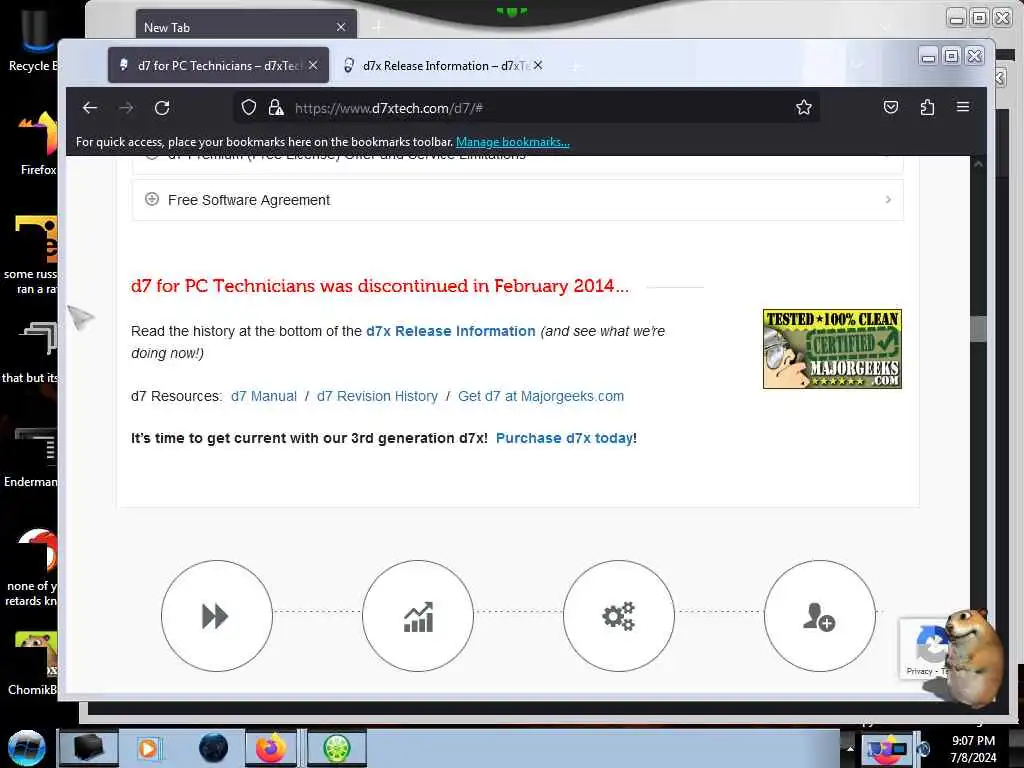The image size is (1024, 768).
Task: Focus the URL address bar
Action: pyautogui.click(x=526, y=108)
